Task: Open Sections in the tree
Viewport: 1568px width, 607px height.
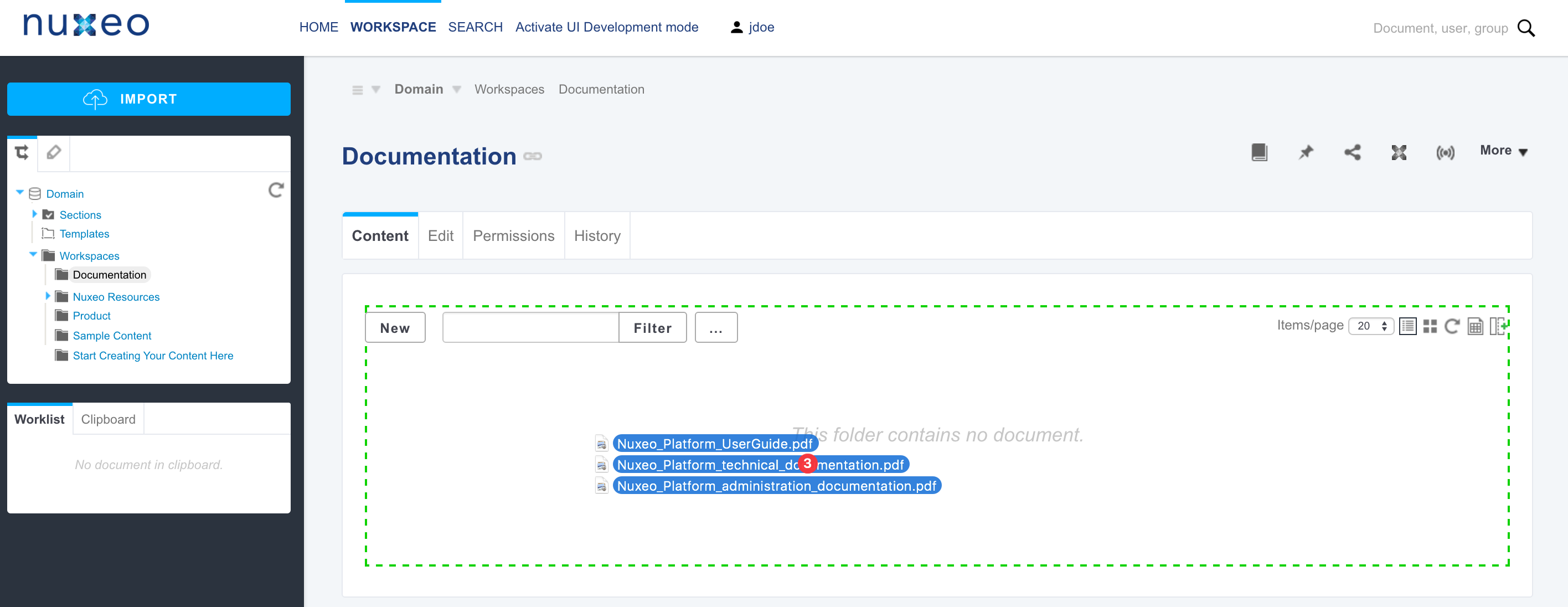Action: pyautogui.click(x=80, y=215)
